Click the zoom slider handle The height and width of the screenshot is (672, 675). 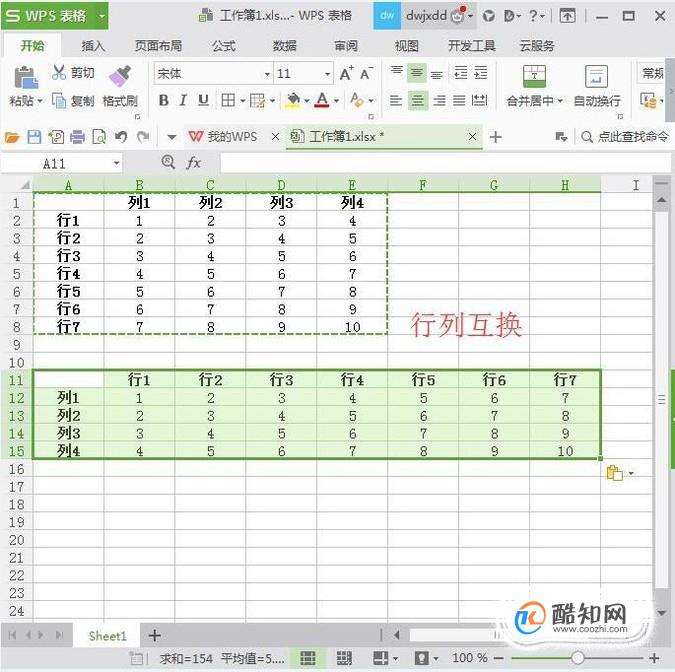point(577,658)
